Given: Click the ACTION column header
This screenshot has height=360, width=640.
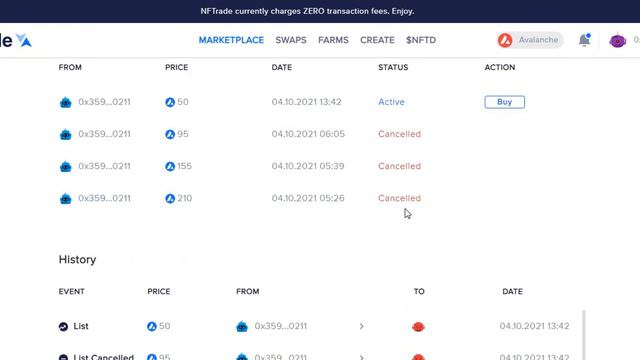Looking at the screenshot, I should [500, 67].
